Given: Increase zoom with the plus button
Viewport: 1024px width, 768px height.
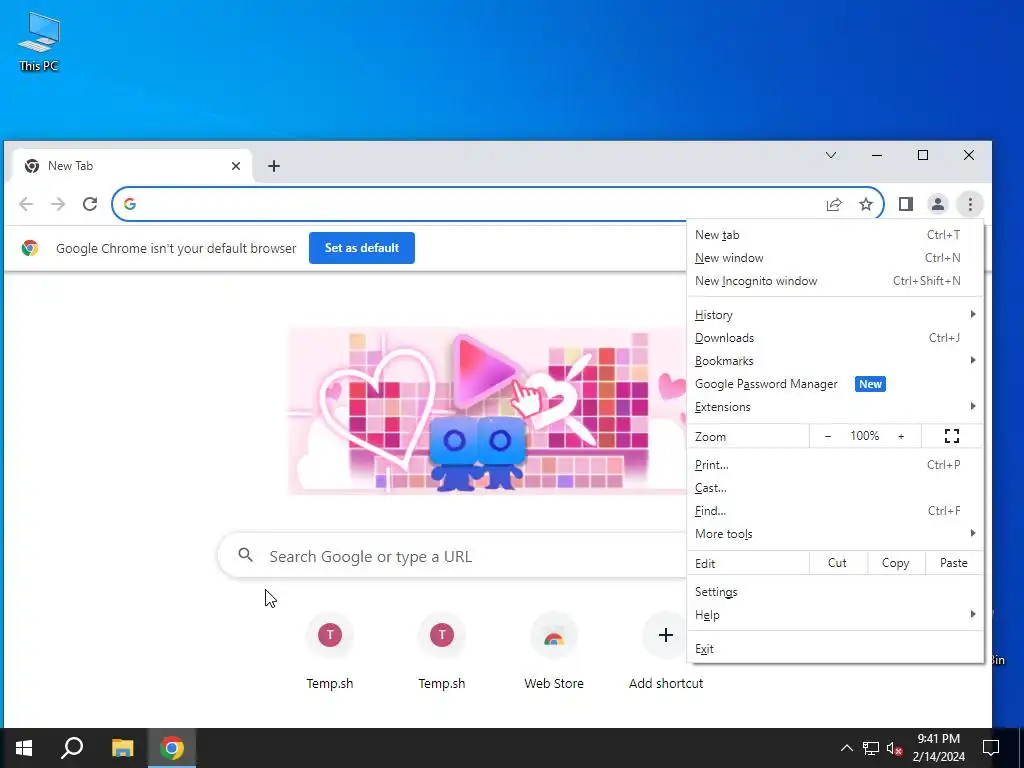Looking at the screenshot, I should [901, 436].
